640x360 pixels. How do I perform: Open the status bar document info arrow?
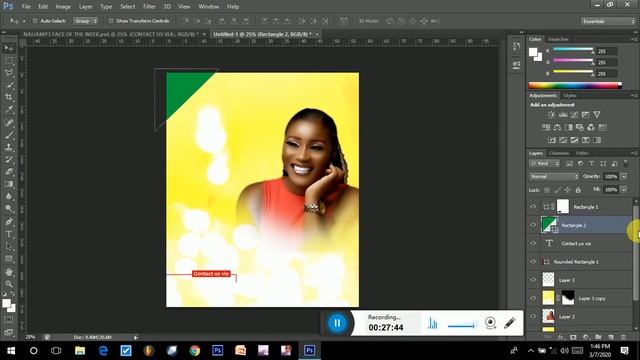(136, 338)
